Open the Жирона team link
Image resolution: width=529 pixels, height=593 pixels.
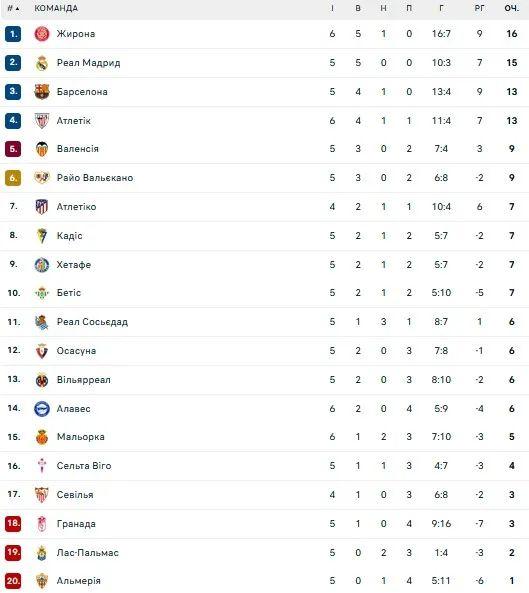point(76,34)
